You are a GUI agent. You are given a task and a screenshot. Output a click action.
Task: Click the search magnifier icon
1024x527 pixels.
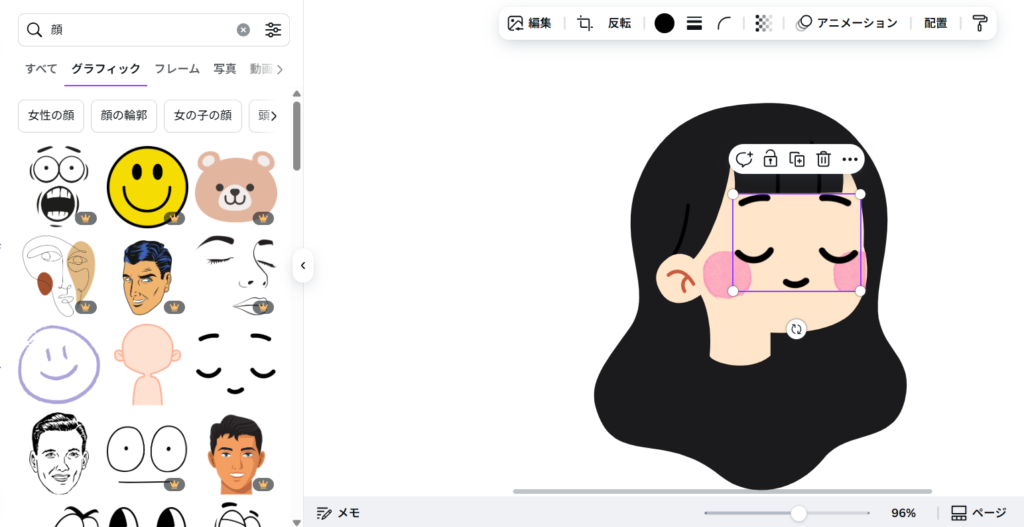pyautogui.click(x=34, y=29)
